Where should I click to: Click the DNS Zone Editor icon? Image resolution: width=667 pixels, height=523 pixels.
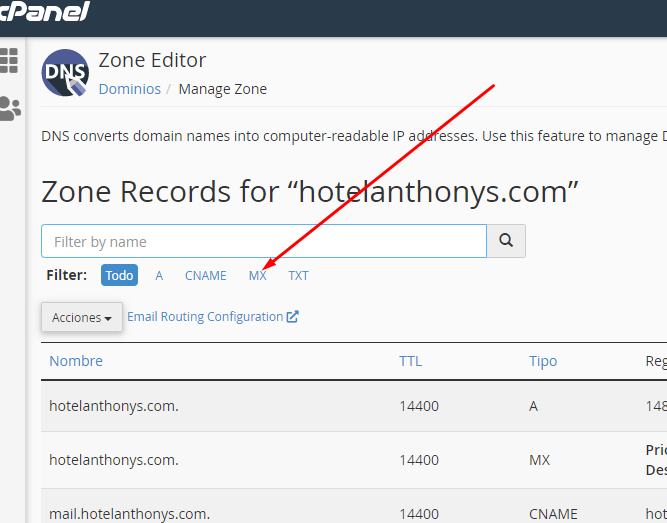(x=65, y=73)
